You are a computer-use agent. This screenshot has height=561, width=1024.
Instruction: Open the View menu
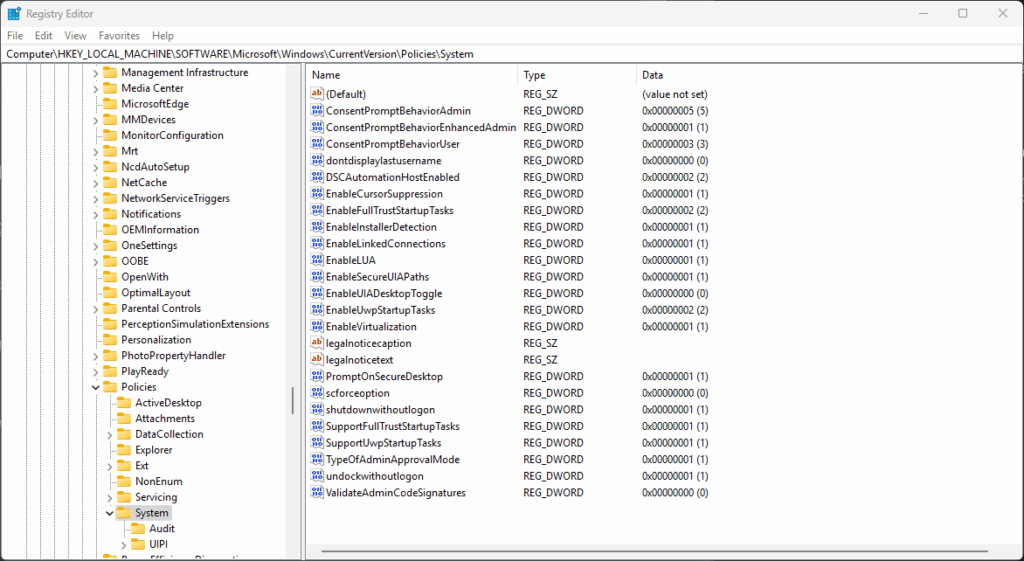coord(76,35)
